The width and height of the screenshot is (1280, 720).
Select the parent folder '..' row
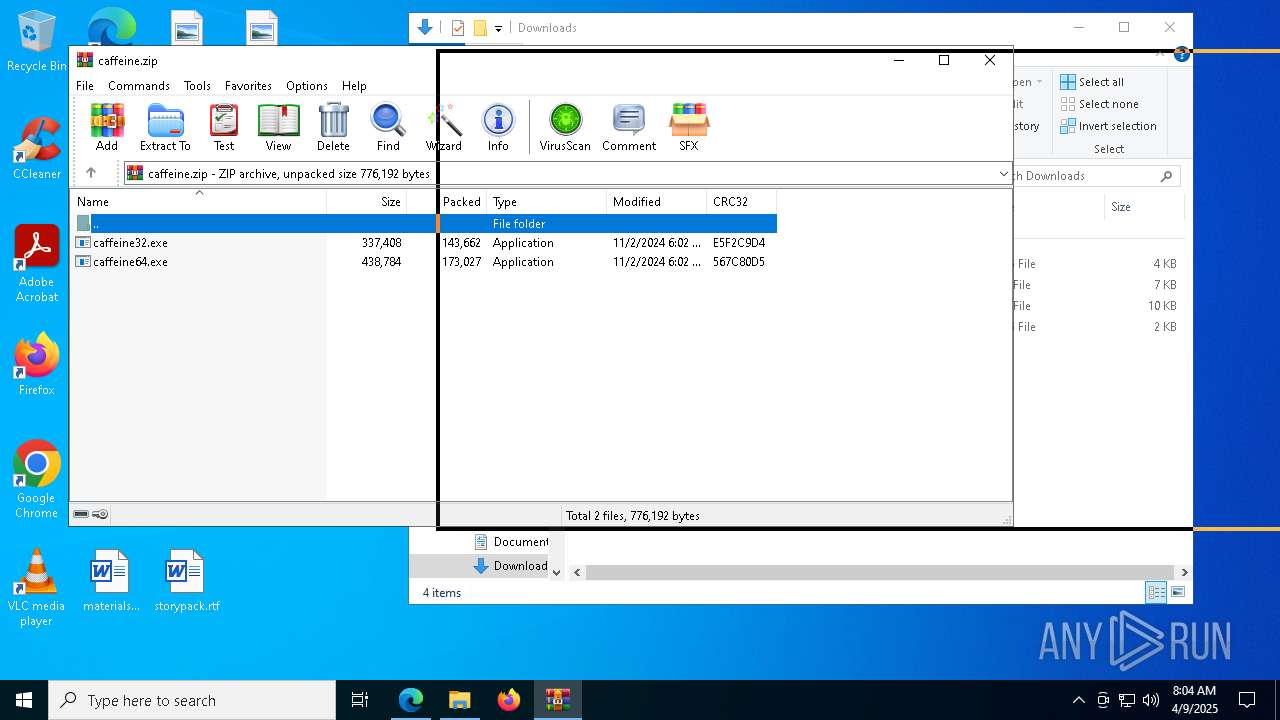click(423, 224)
